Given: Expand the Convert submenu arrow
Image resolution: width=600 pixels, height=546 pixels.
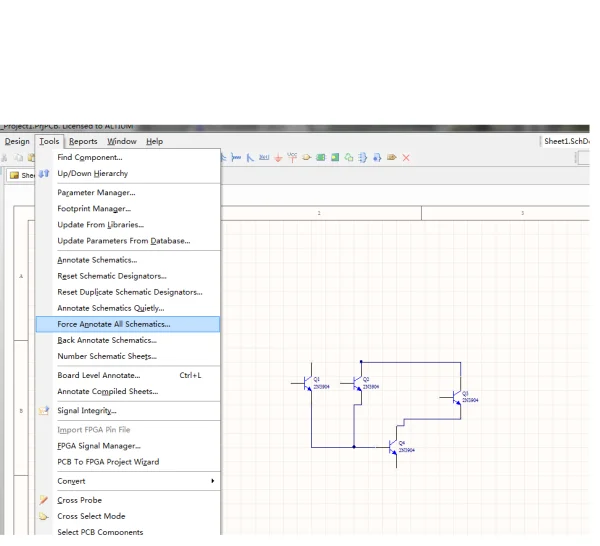Looking at the screenshot, I should click(x=213, y=481).
